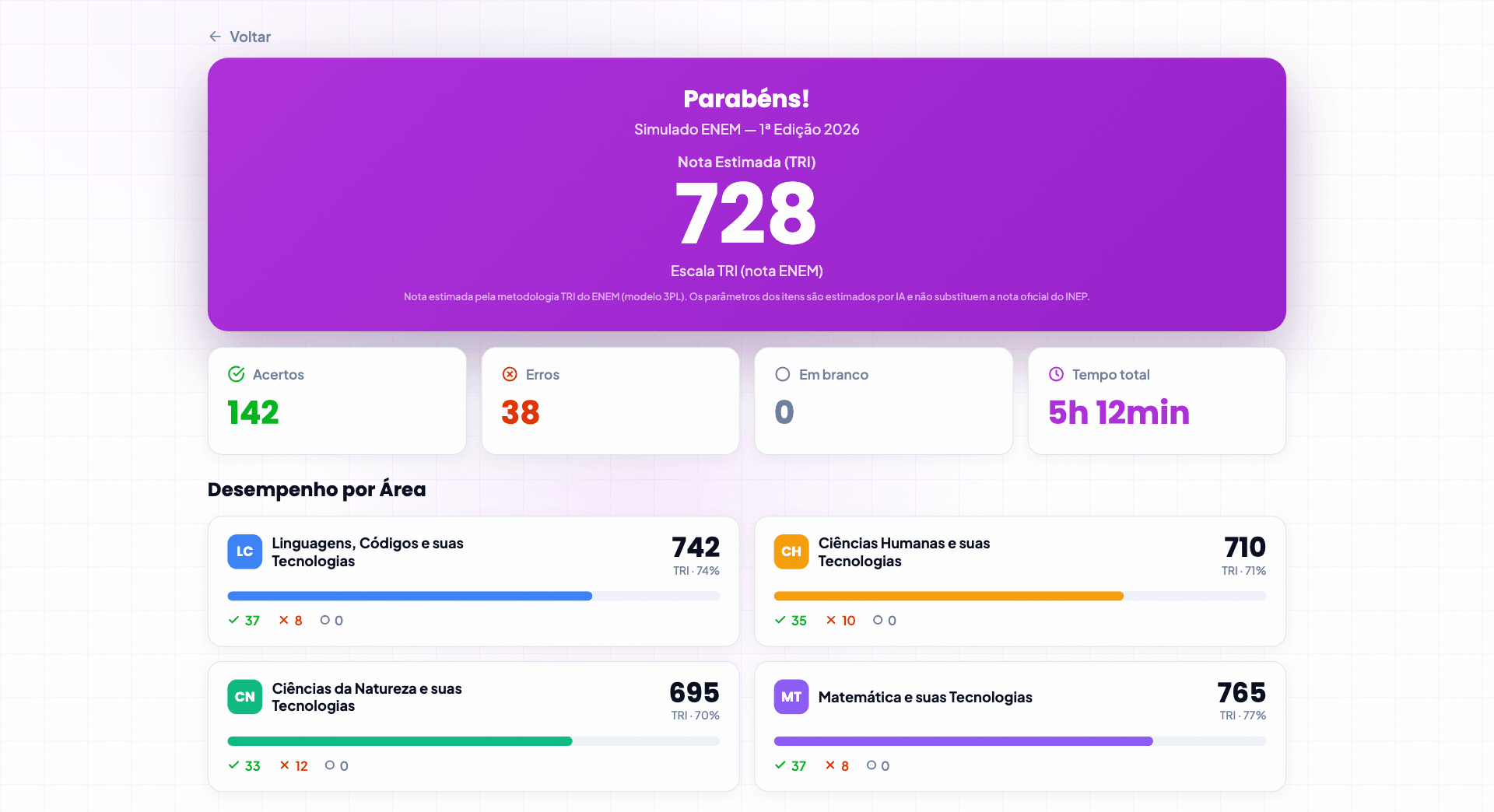
Task: Click the Parabéns! heading
Action: 746,99
